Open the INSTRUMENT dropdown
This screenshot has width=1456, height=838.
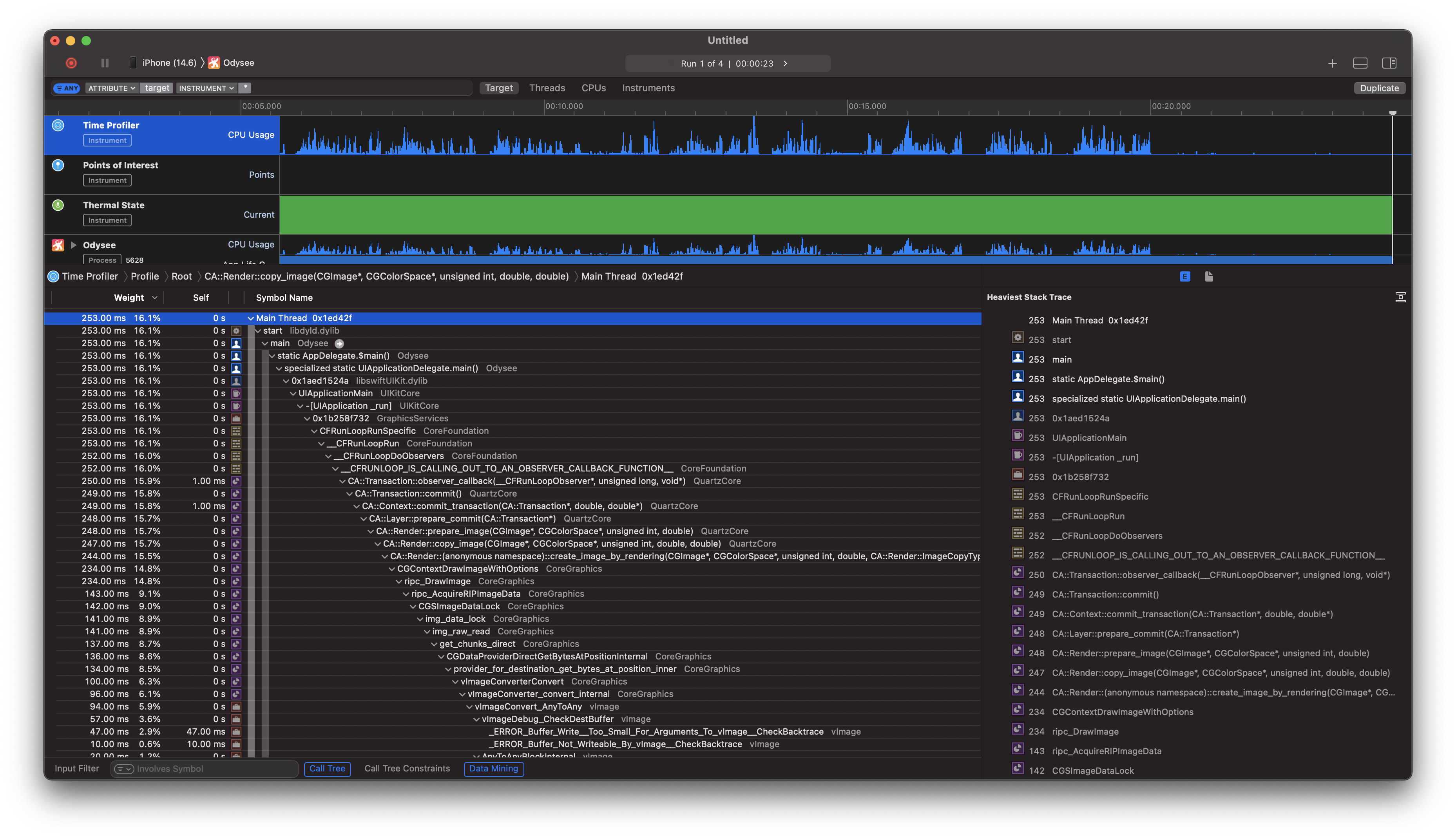206,88
